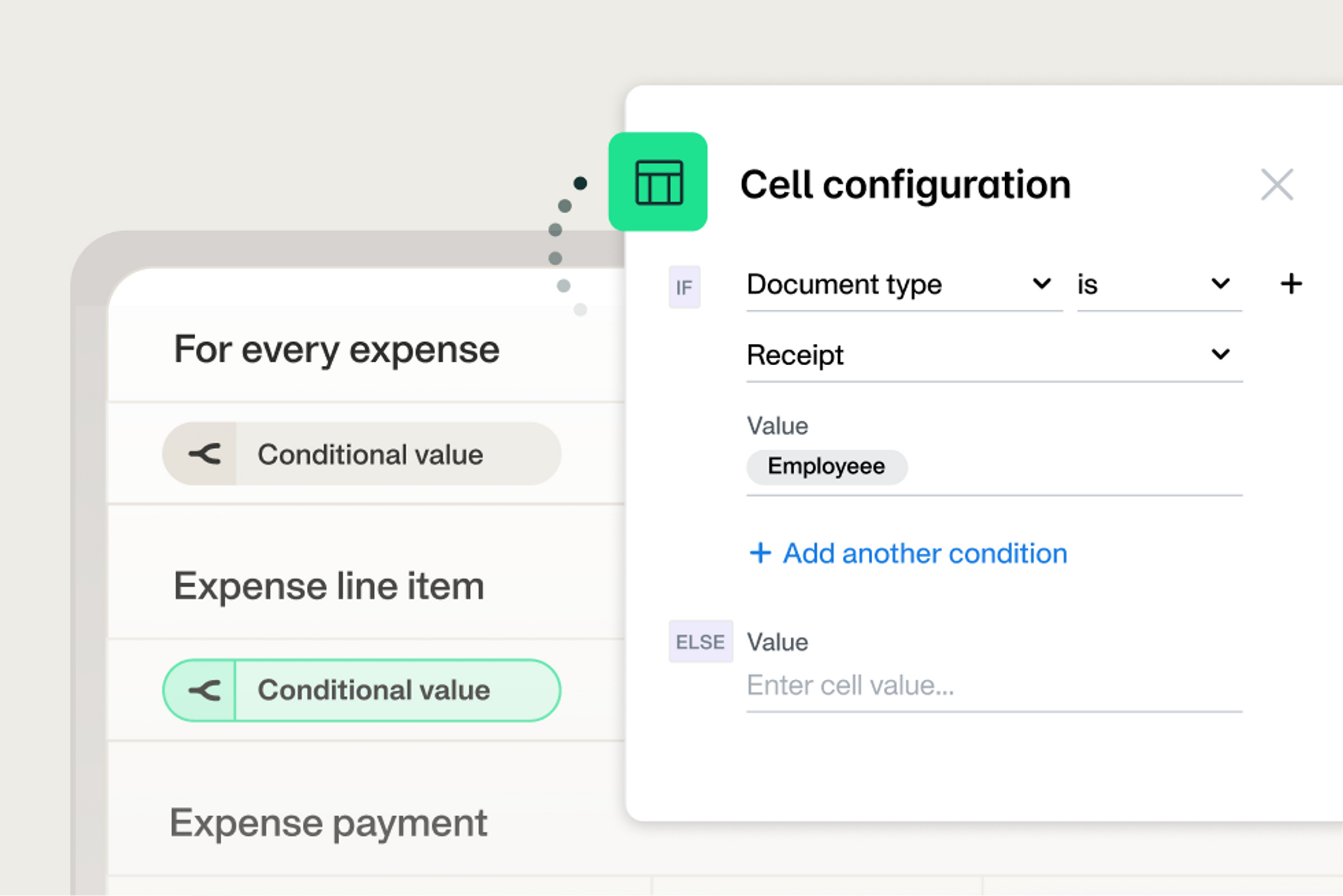
Task: Click the branch icon in the green Conditional value pill
Action: coord(204,690)
